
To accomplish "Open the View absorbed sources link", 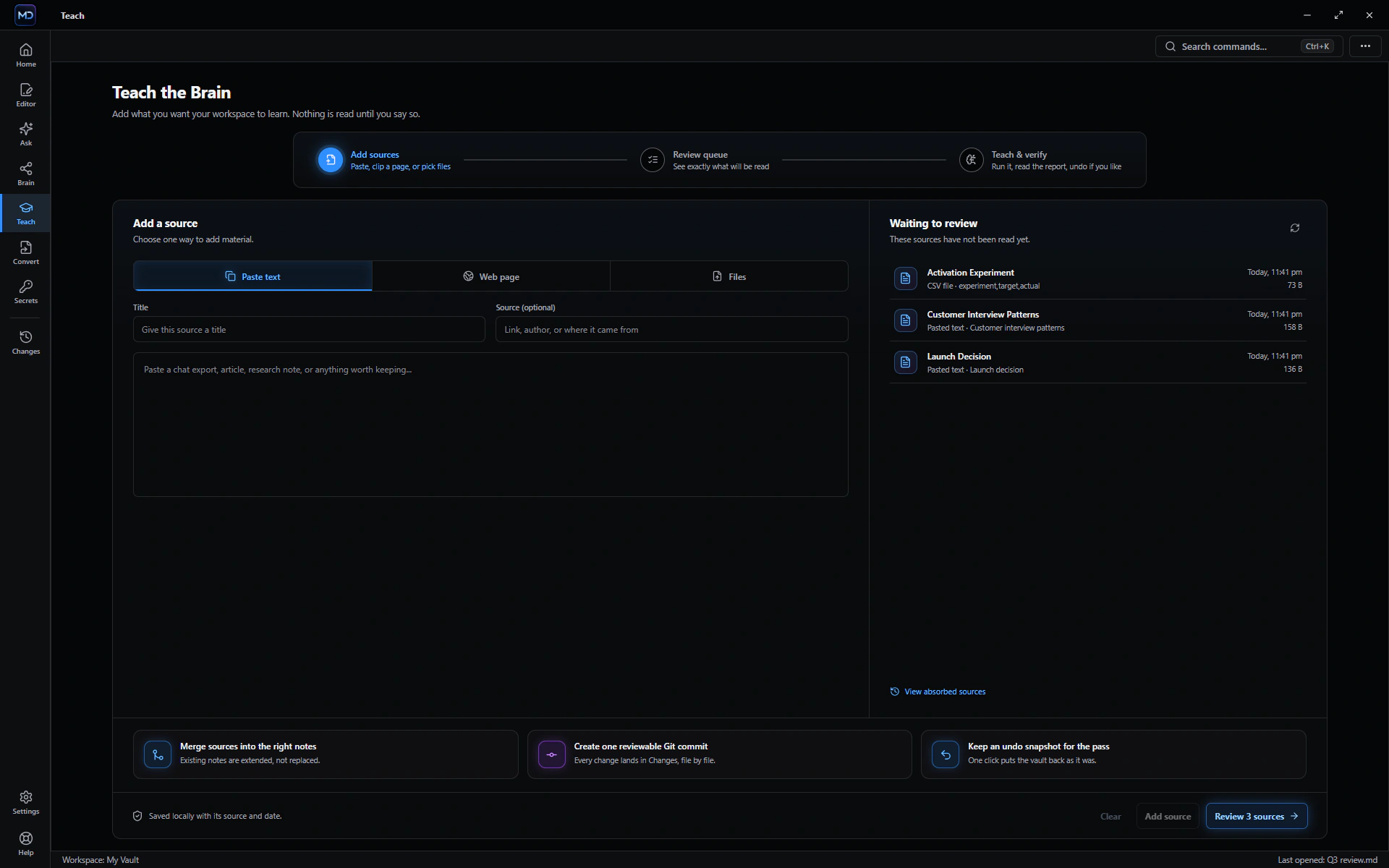I will point(938,692).
